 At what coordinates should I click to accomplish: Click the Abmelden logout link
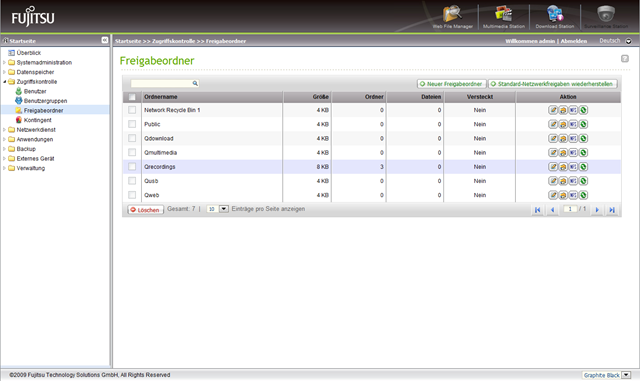pos(573,41)
